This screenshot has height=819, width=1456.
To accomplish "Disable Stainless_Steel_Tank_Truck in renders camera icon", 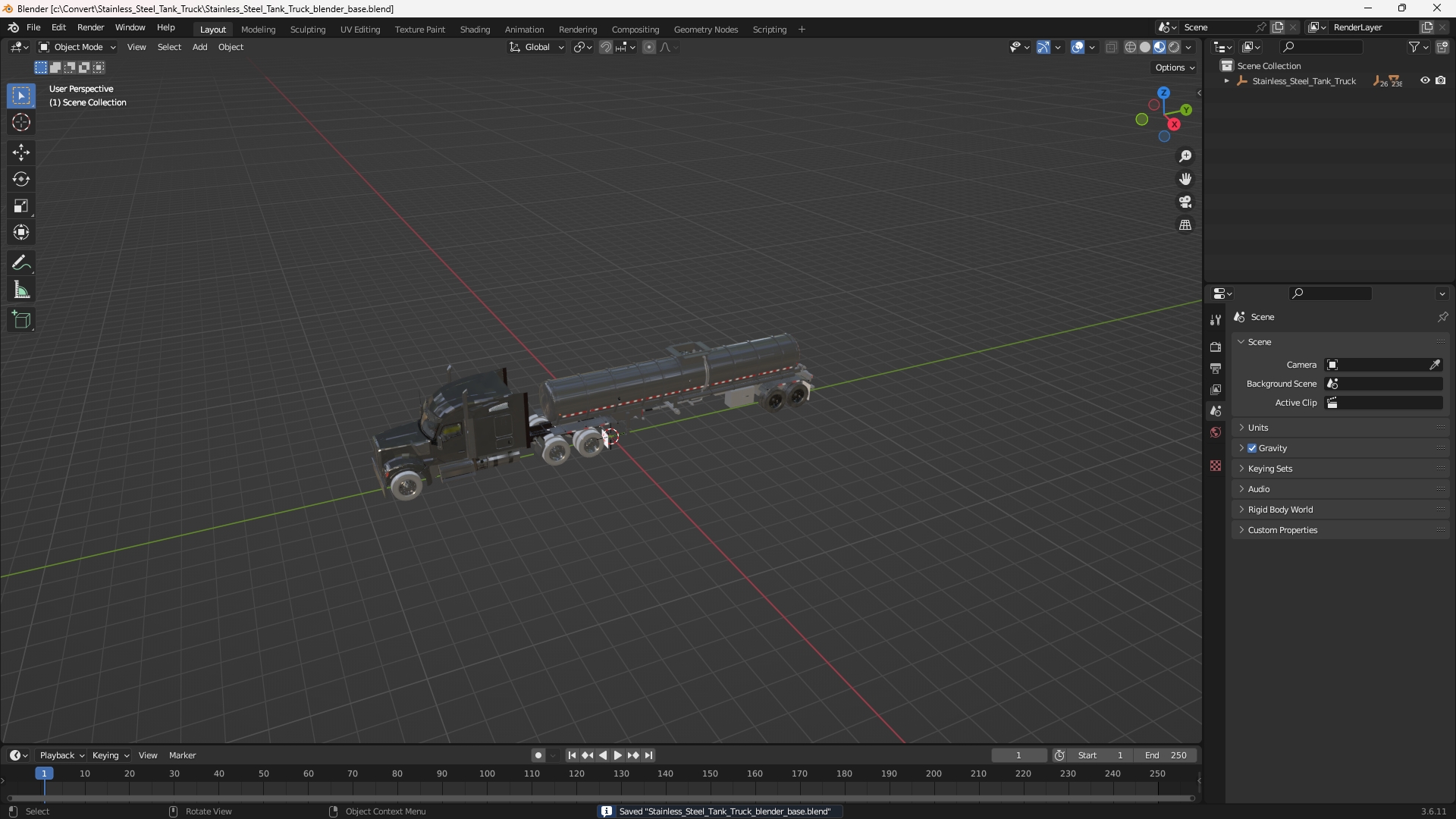I will click(1441, 80).
